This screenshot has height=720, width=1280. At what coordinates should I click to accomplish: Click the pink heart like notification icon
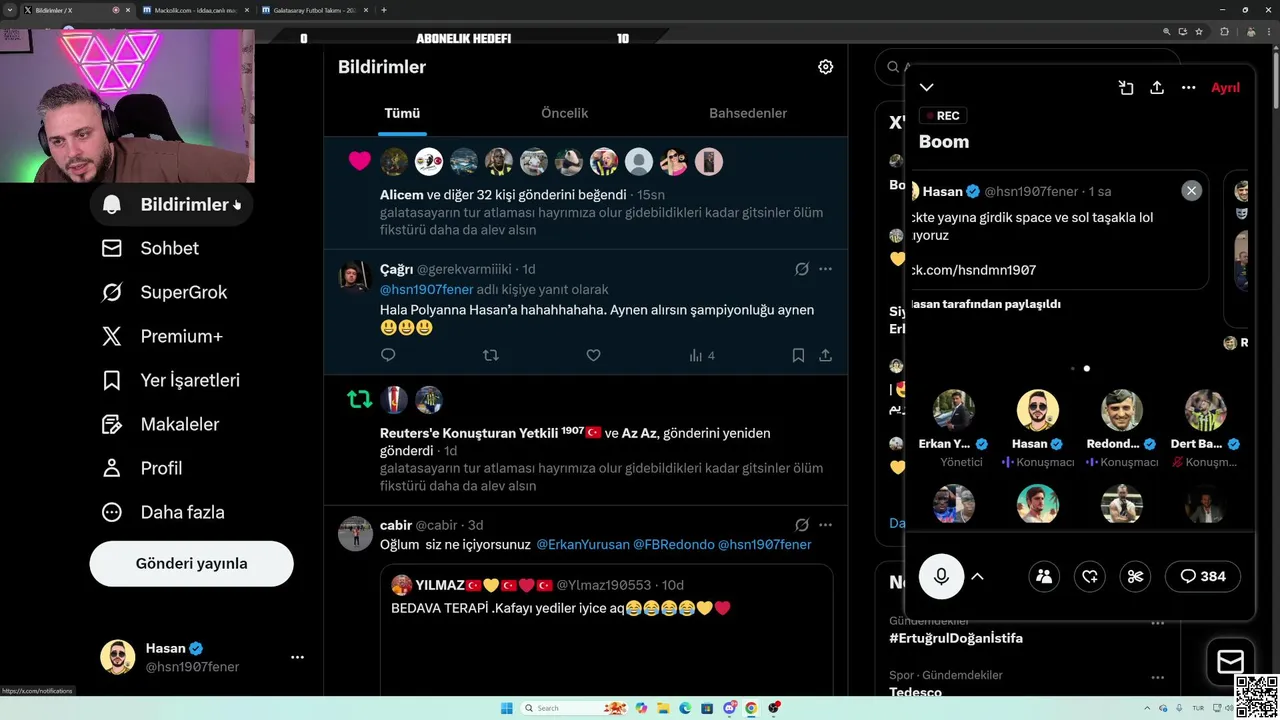[x=359, y=161]
